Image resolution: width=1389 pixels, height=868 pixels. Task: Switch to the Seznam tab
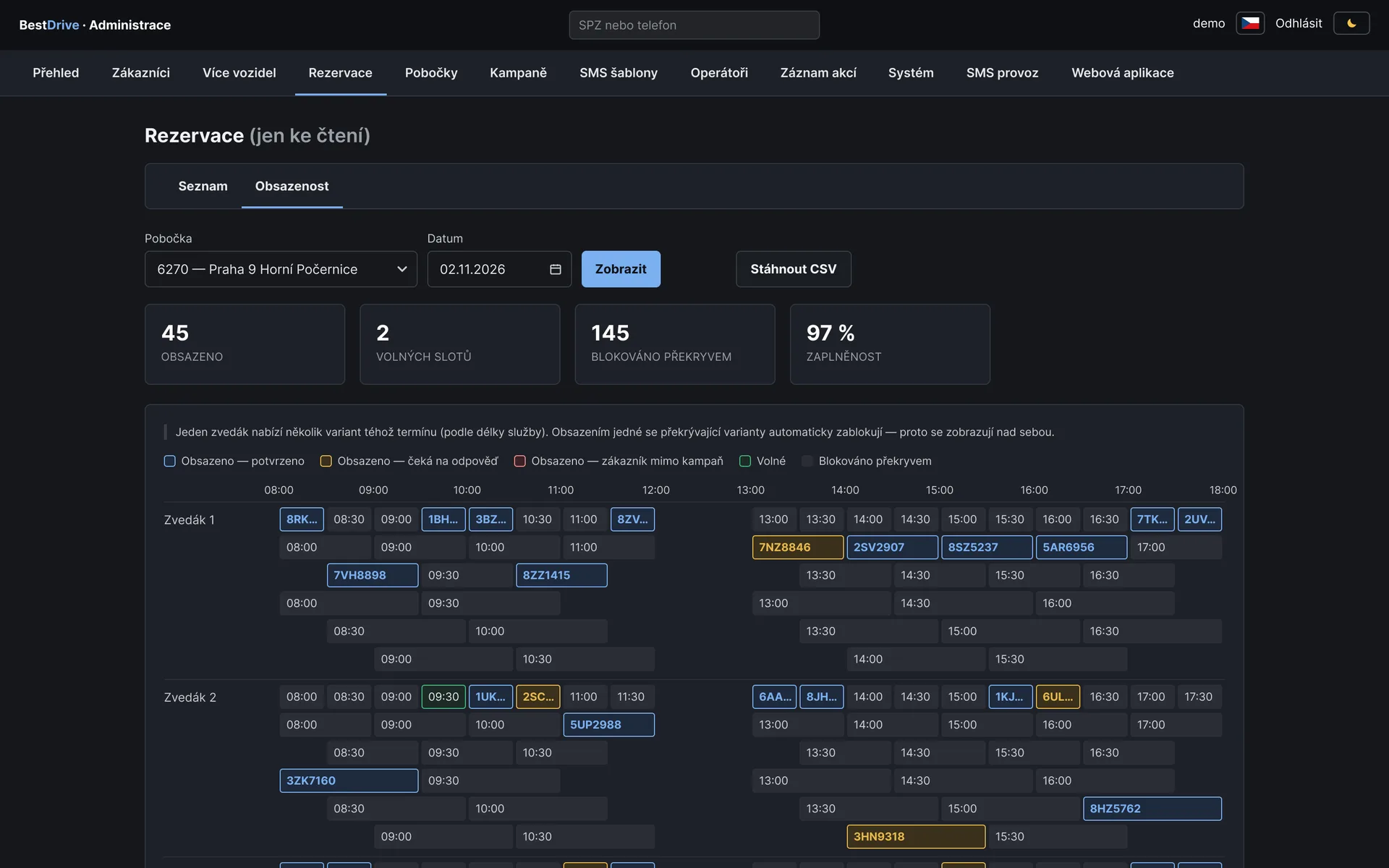tap(203, 186)
